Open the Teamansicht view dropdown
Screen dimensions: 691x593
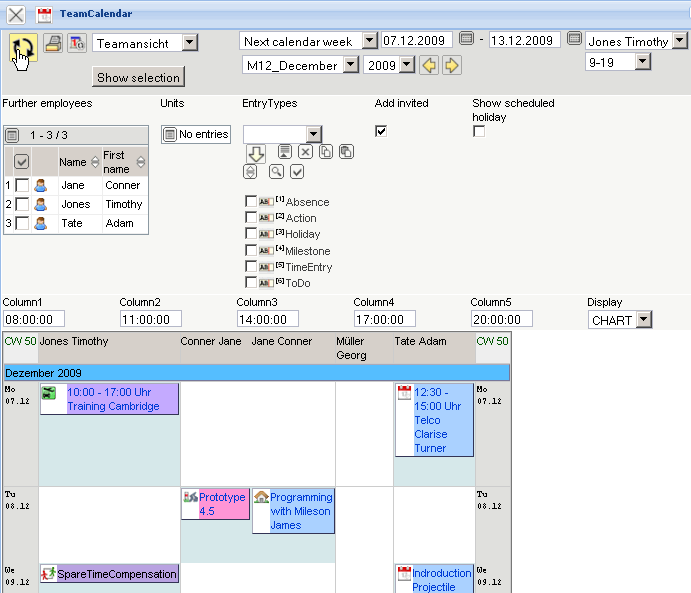click(190, 43)
